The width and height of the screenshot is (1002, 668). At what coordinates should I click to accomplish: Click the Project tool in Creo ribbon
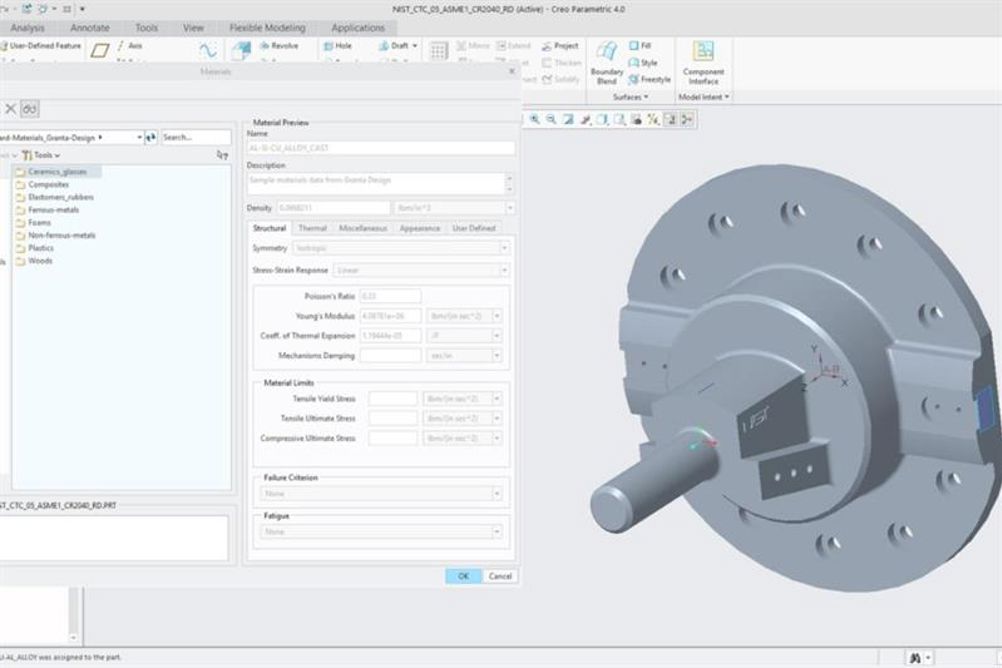(x=560, y=45)
